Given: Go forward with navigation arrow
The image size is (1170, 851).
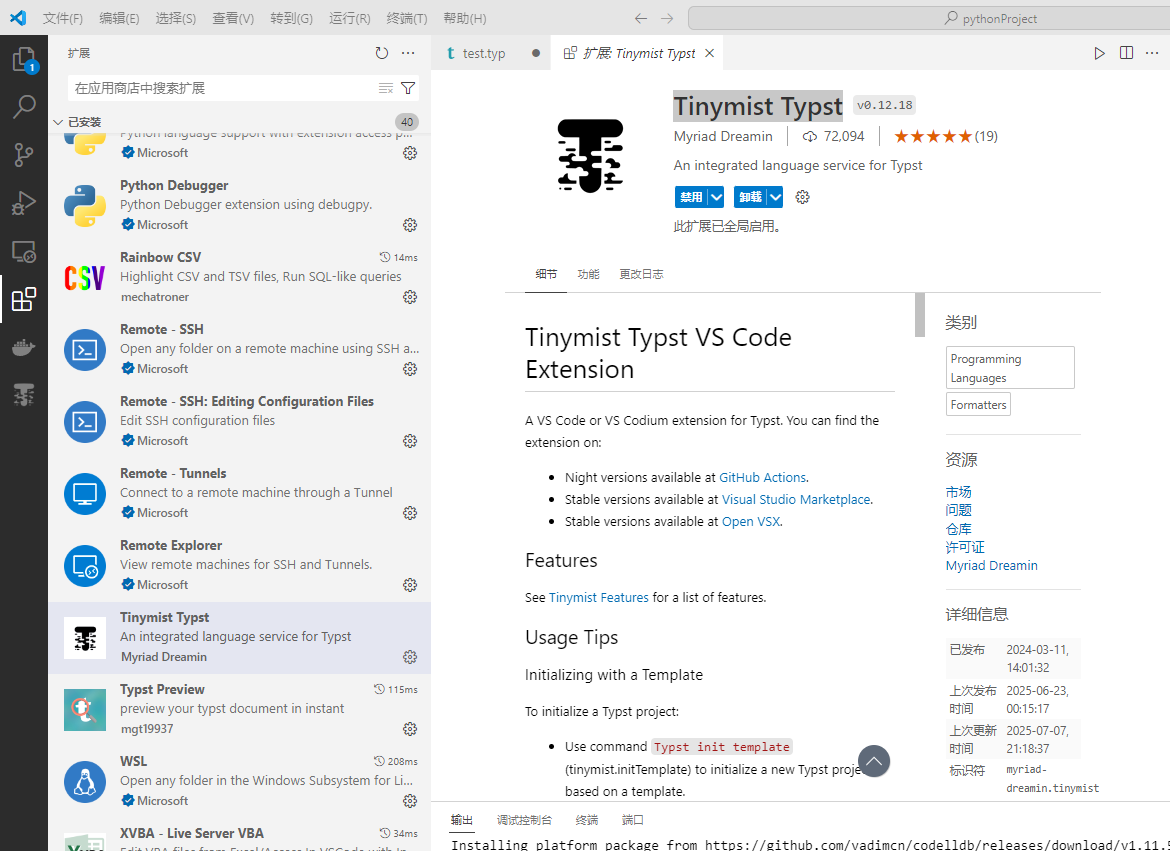Looking at the screenshot, I should coord(667,18).
